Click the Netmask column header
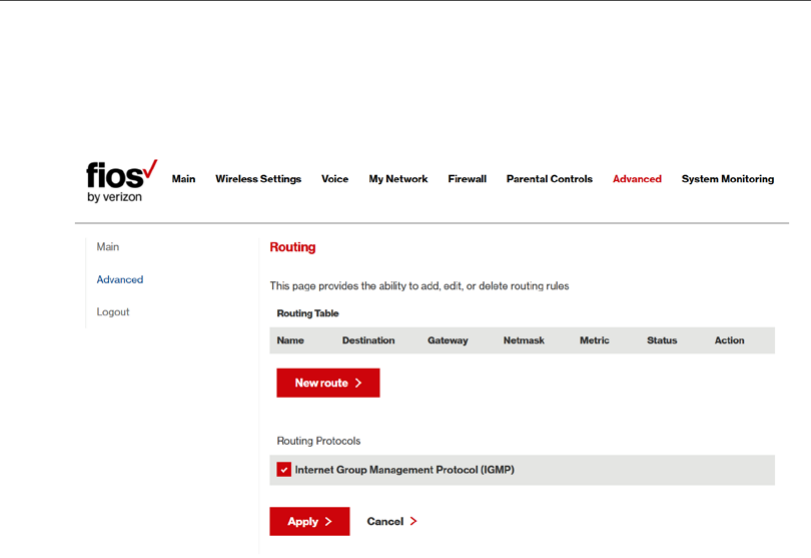The image size is (811, 558). (x=524, y=340)
